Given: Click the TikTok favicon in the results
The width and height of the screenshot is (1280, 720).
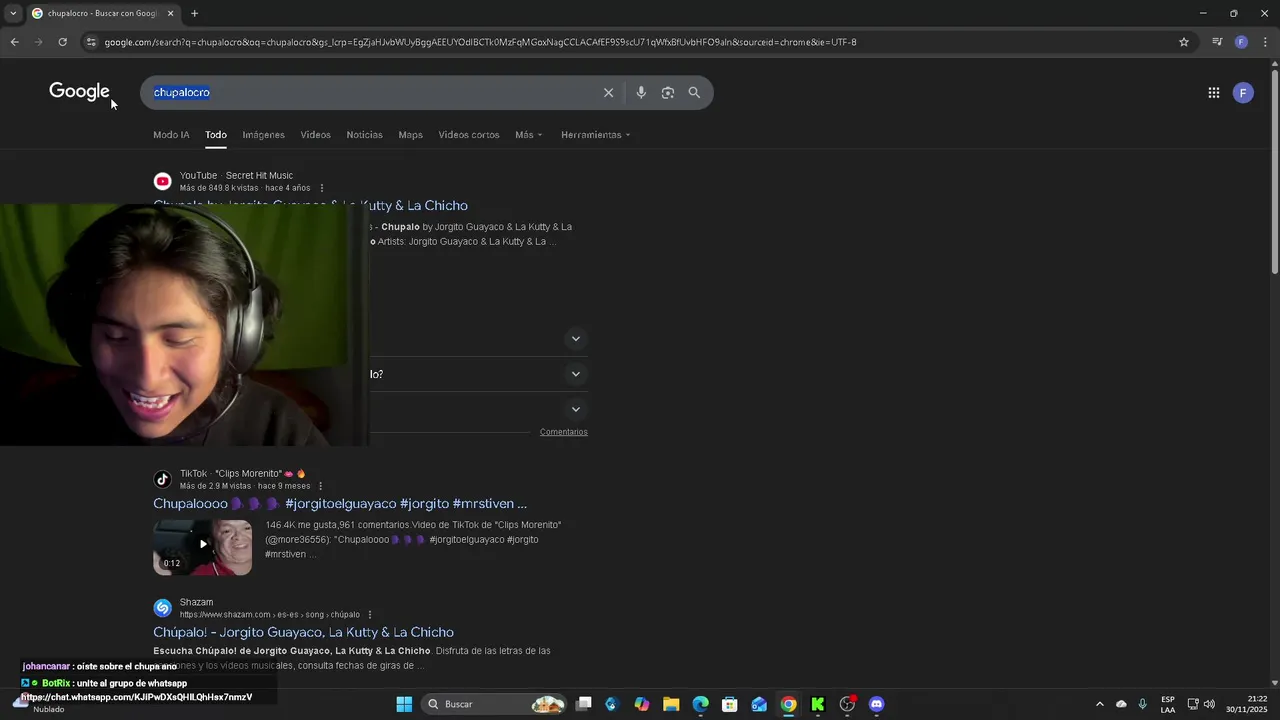Looking at the screenshot, I should pyautogui.click(x=162, y=479).
